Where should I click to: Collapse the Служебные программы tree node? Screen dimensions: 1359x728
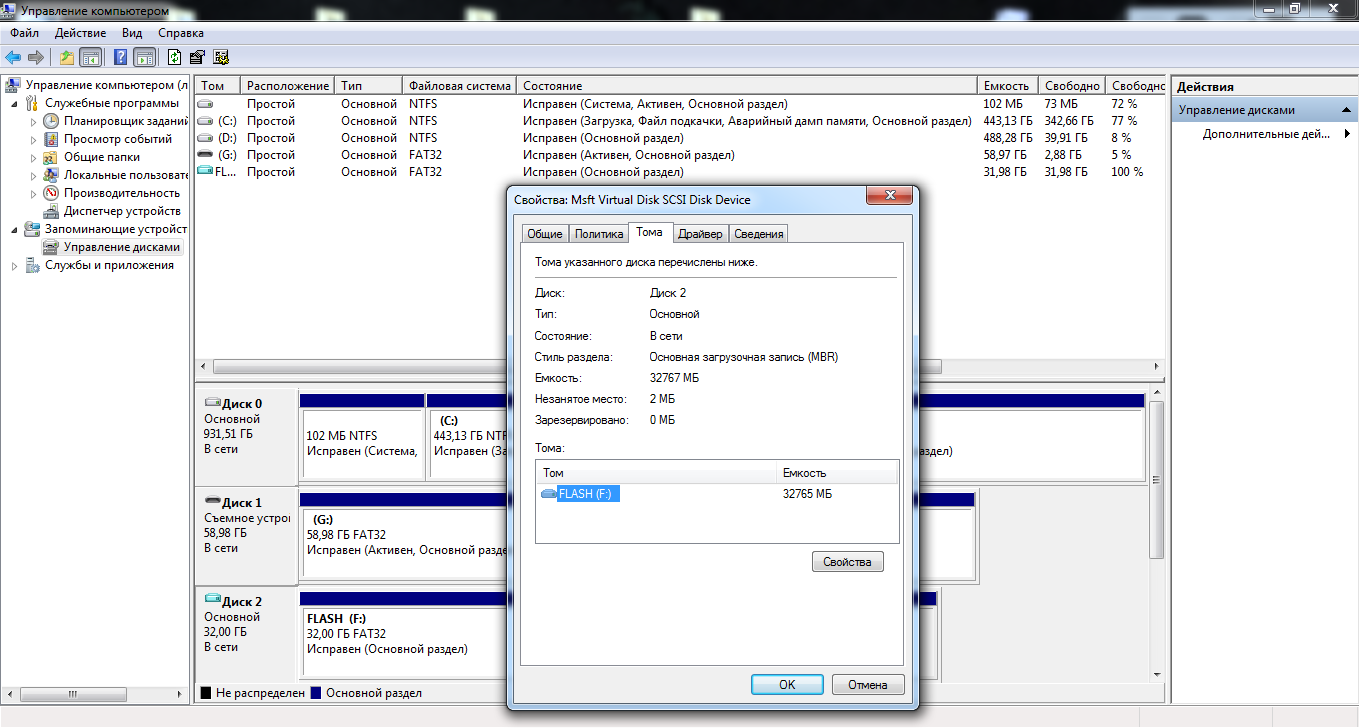pos(14,103)
